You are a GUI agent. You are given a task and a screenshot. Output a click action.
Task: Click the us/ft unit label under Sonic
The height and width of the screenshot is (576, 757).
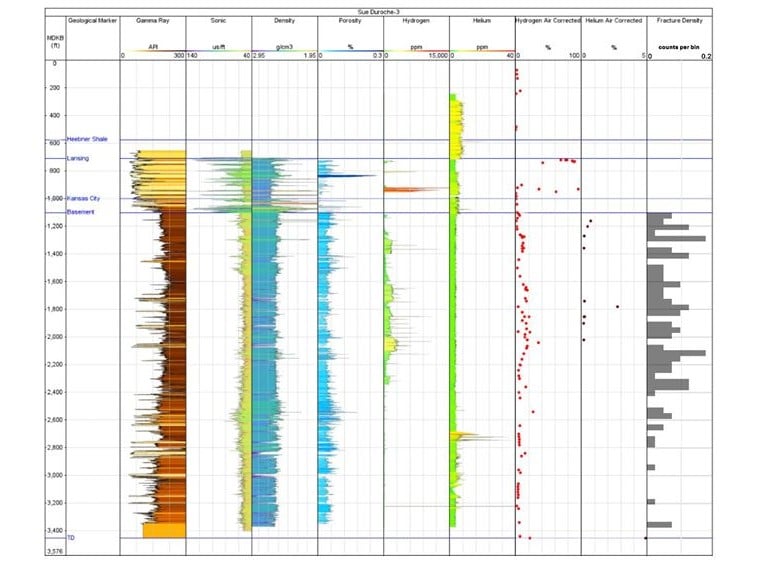[219, 47]
